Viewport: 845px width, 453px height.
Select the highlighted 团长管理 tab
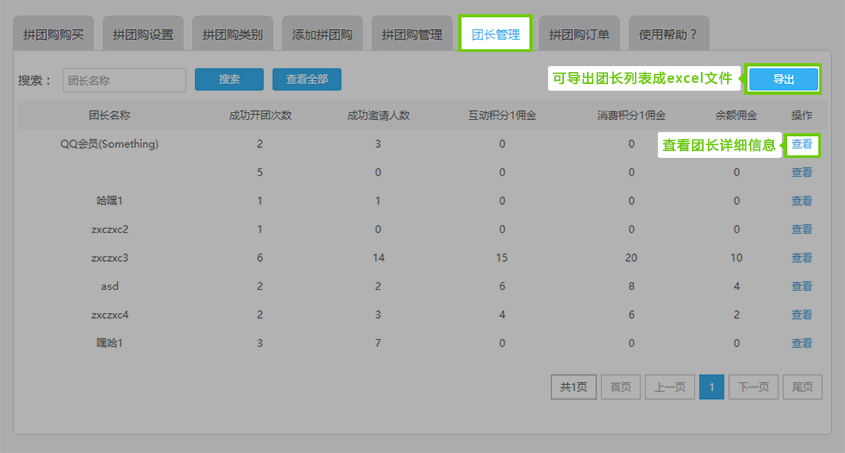(495, 34)
